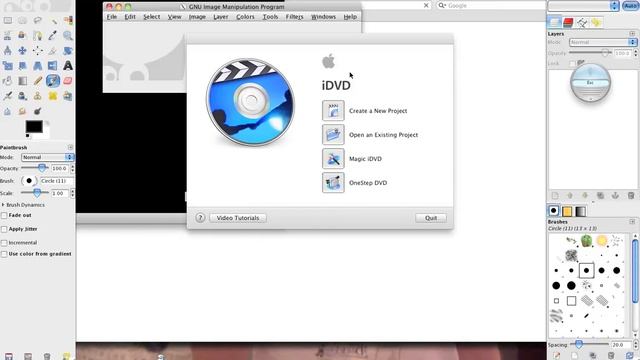This screenshot has height=360, width=640.
Task: Click the brush Scale stepper arrows
Action: tap(73, 193)
